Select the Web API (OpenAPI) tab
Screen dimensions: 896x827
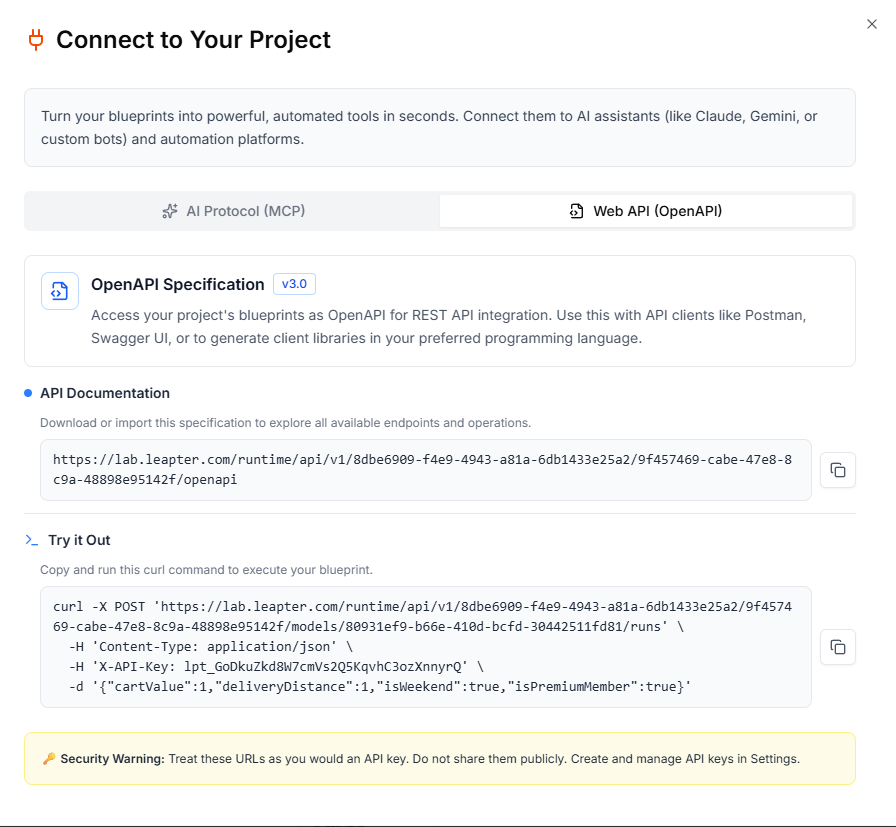point(645,210)
